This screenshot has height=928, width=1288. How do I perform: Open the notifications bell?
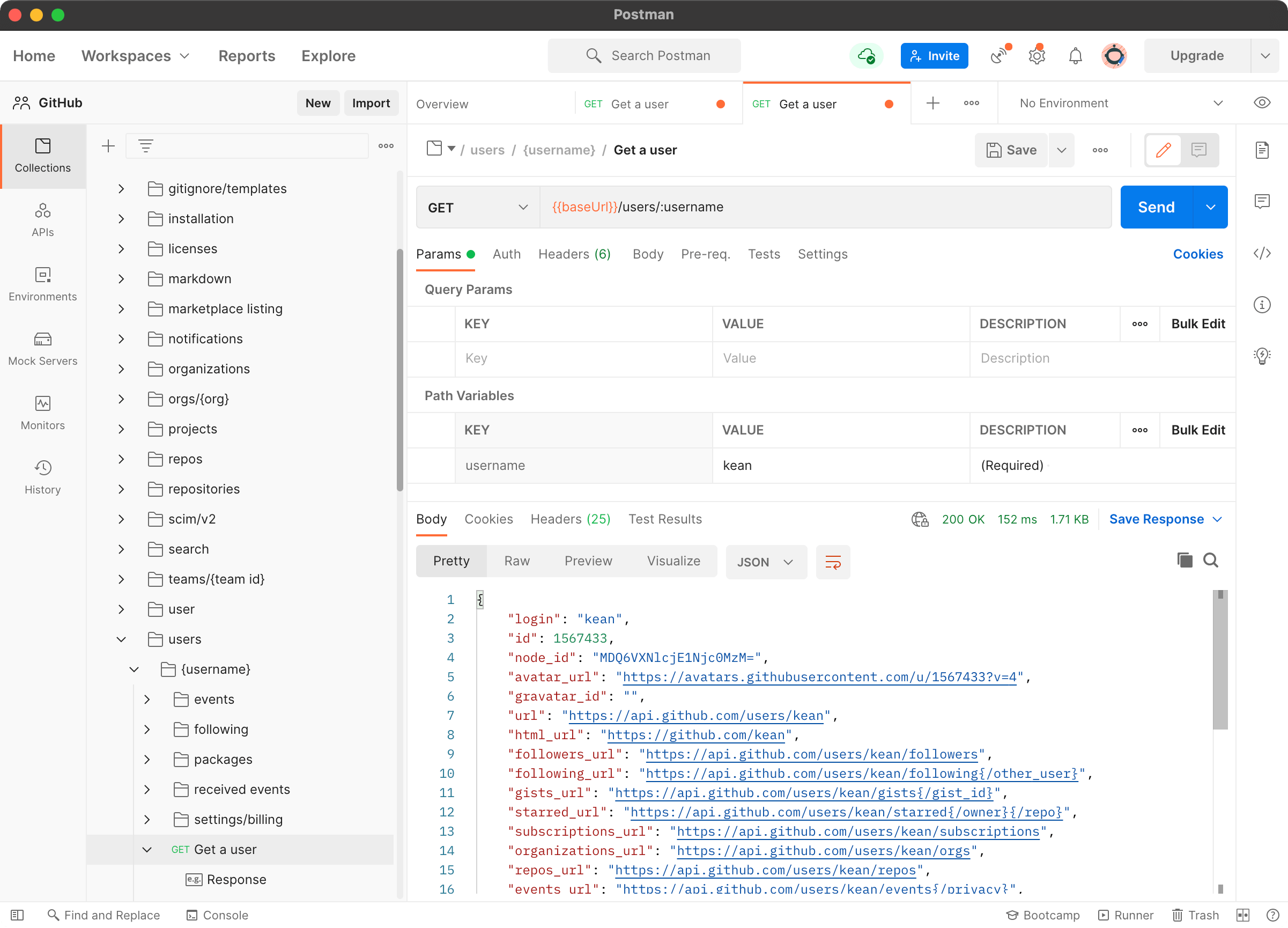click(1075, 56)
